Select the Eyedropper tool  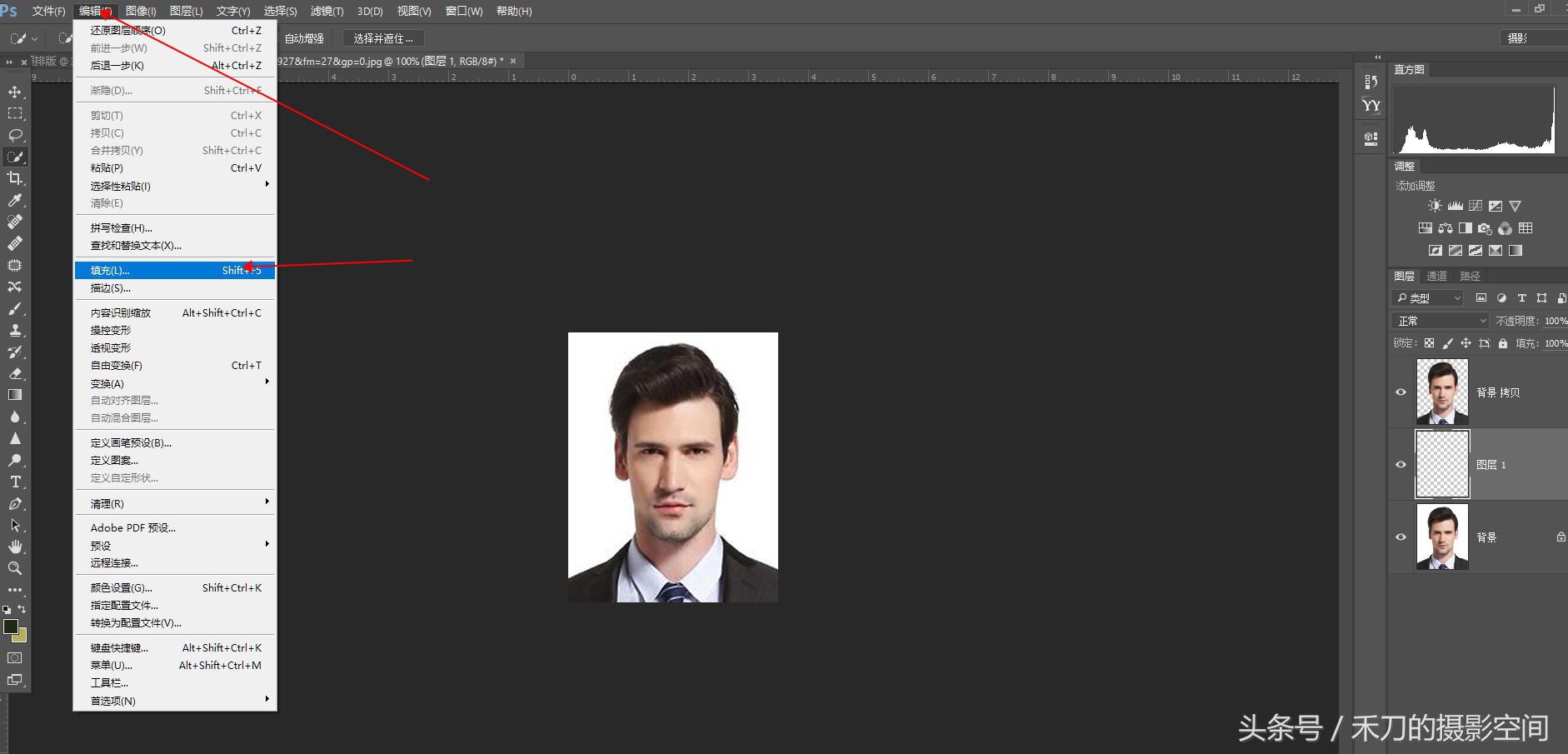pyautogui.click(x=15, y=200)
